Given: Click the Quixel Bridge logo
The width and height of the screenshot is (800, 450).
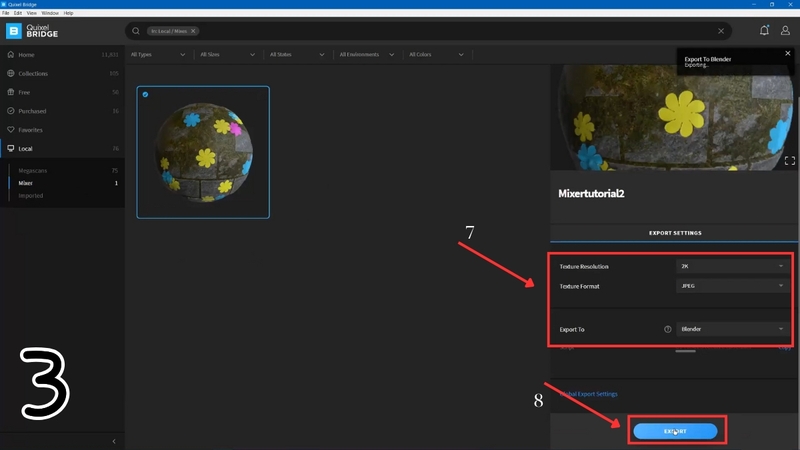Looking at the screenshot, I should 32,31.
